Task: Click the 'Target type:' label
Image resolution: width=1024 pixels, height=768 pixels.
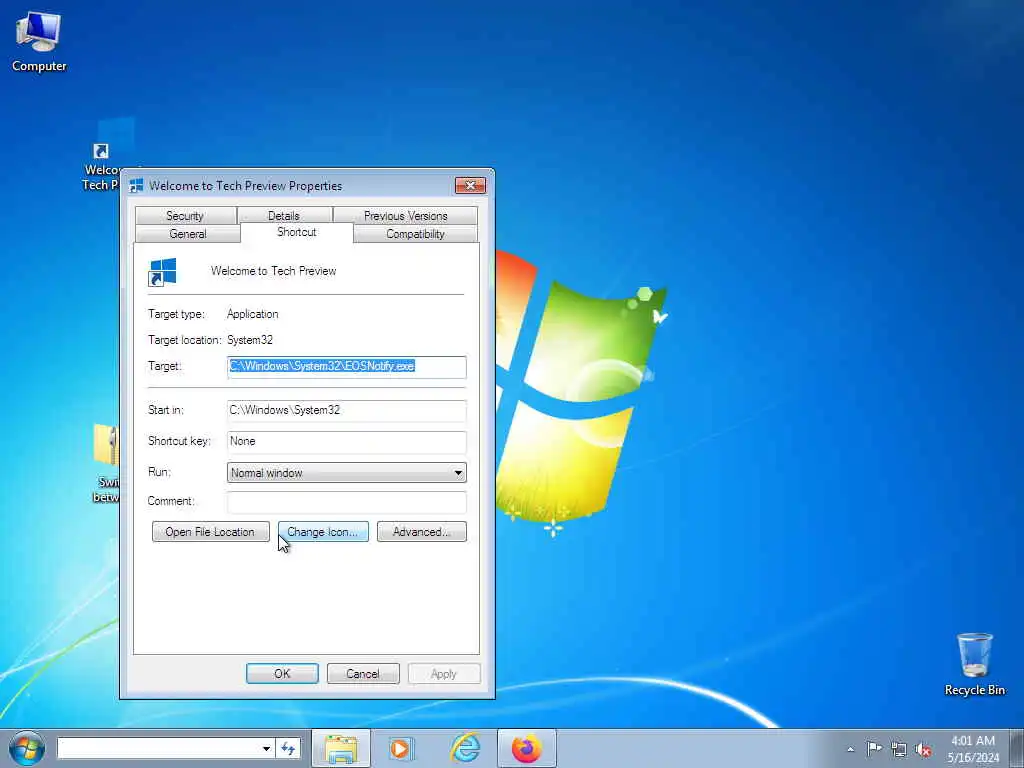Action: coord(176,314)
